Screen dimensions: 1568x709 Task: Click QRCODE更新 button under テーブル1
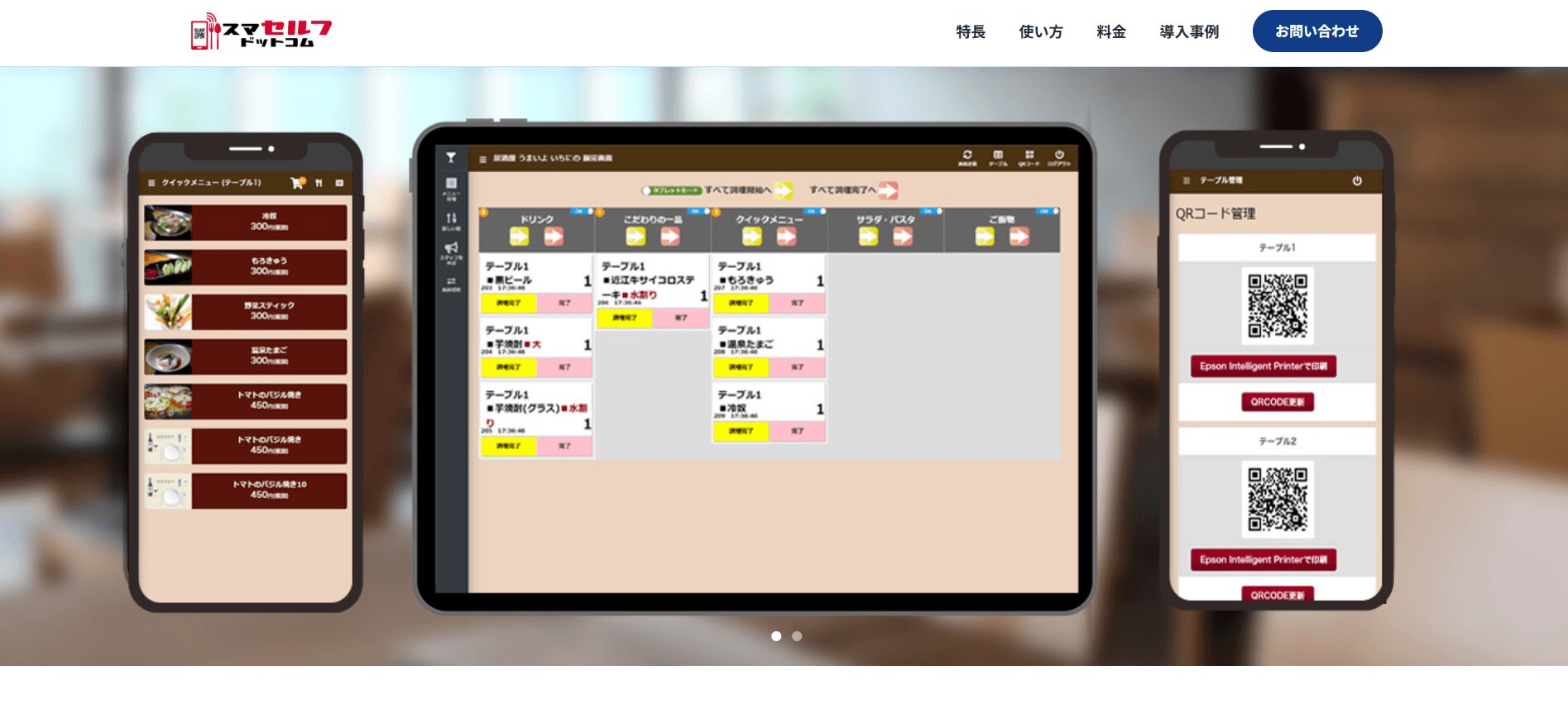pos(1278,402)
